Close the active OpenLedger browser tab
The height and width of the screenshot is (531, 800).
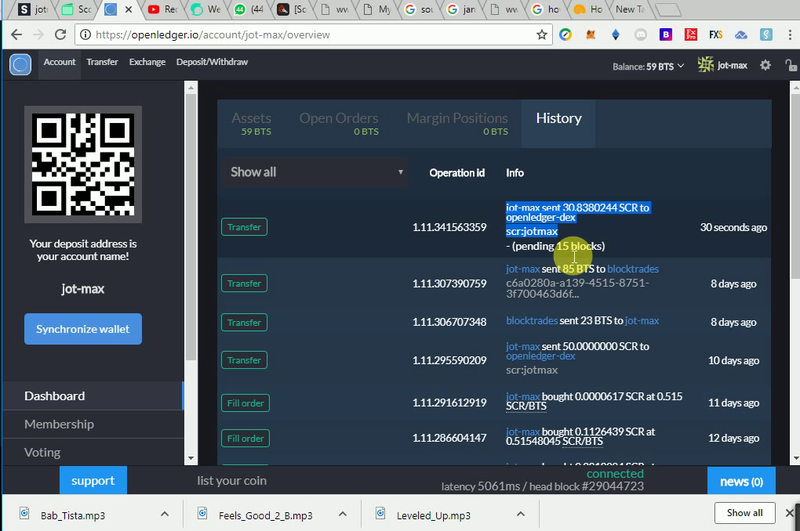pyautogui.click(x=129, y=9)
